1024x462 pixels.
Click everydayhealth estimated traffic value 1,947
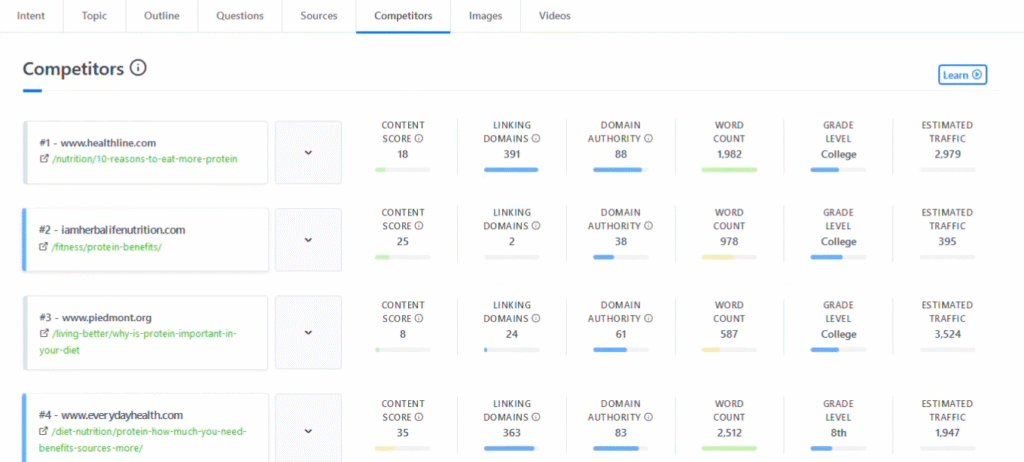pos(947,432)
